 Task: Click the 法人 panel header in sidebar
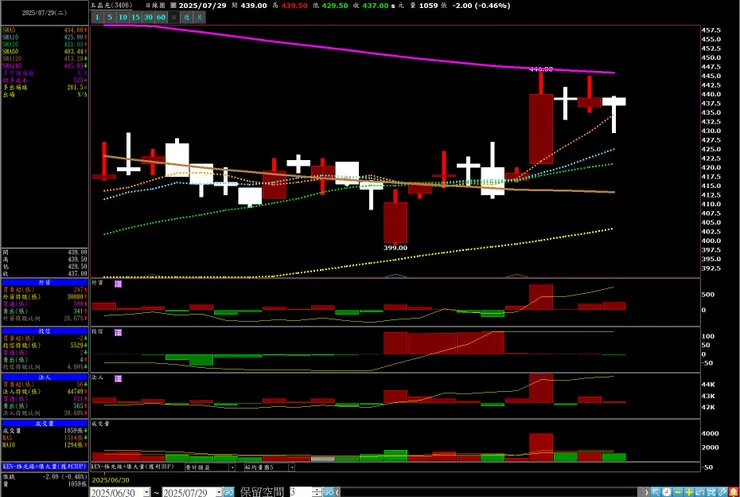click(x=44, y=377)
